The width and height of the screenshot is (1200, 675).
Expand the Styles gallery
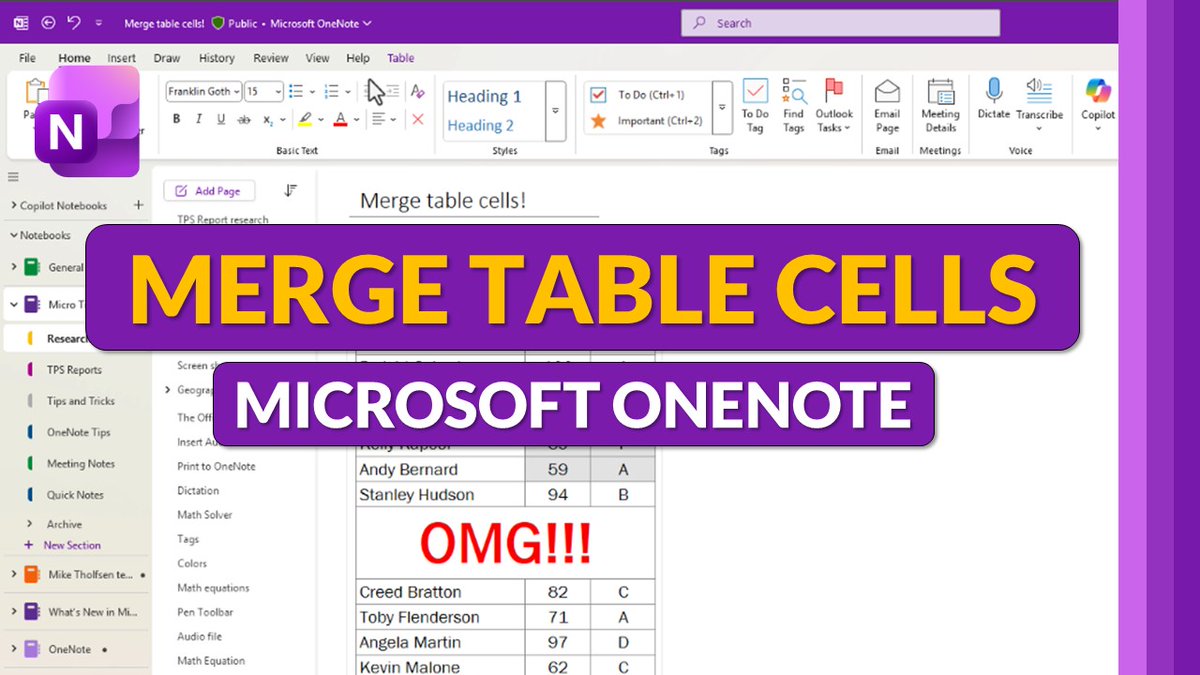tap(555, 110)
